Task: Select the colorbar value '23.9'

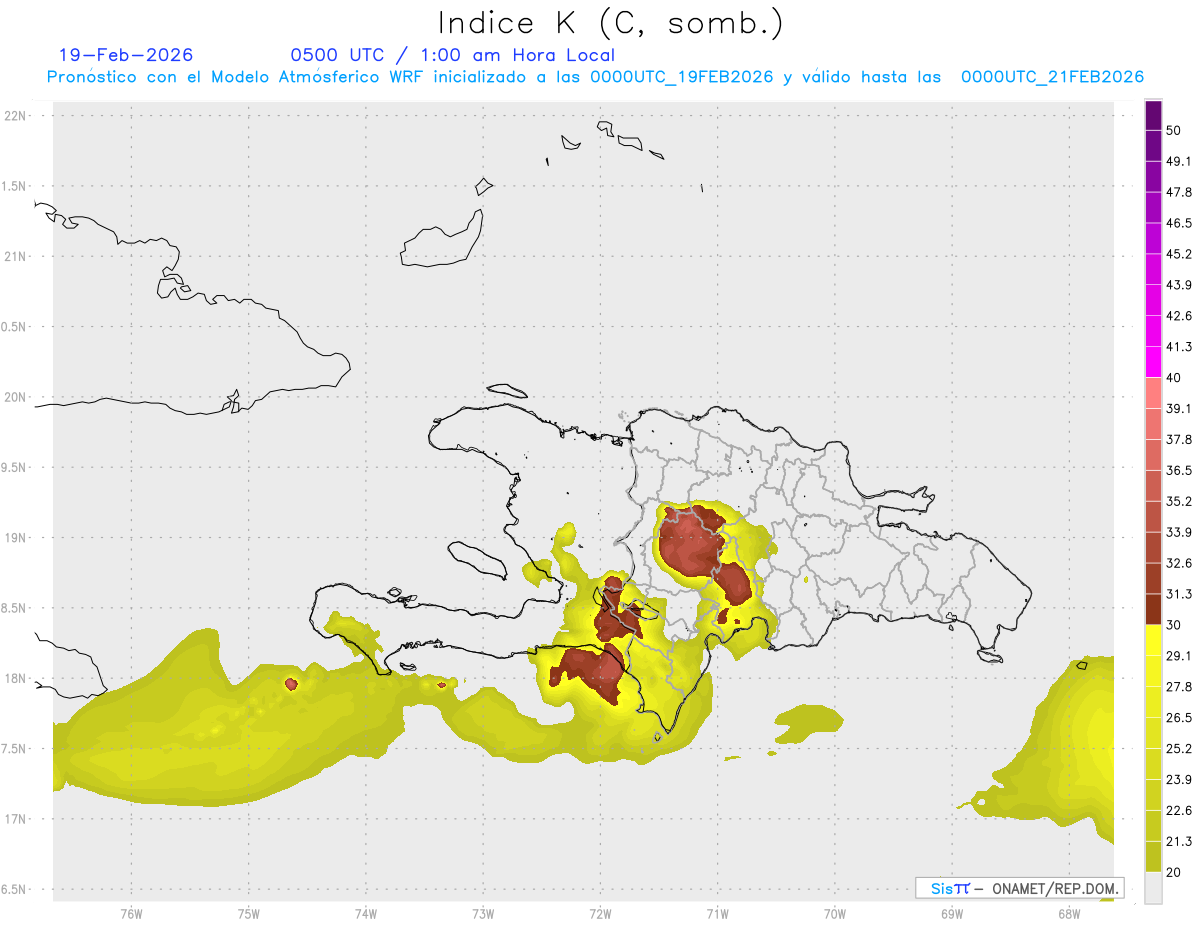Action: (x=1179, y=780)
